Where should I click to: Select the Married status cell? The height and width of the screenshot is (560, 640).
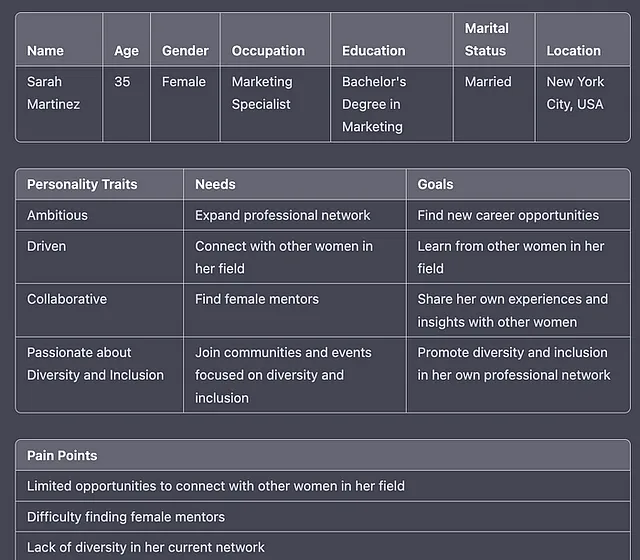[x=494, y=104]
